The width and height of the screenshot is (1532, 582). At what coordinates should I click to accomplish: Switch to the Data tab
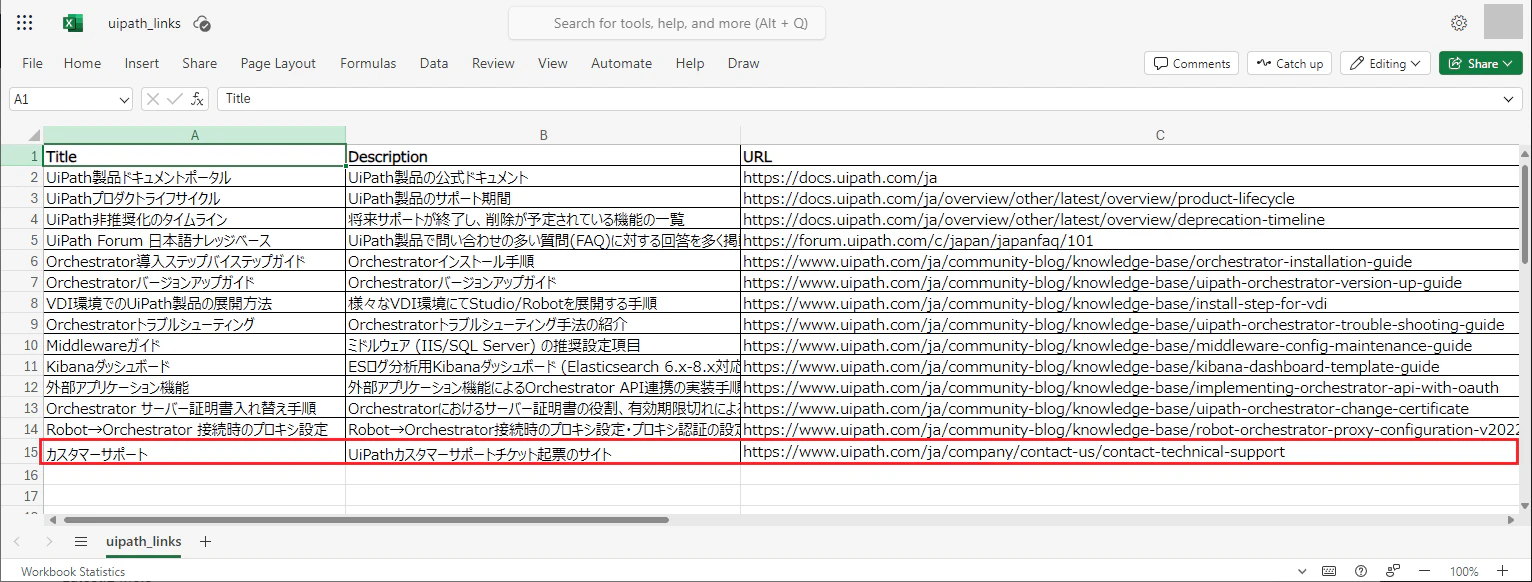434,63
